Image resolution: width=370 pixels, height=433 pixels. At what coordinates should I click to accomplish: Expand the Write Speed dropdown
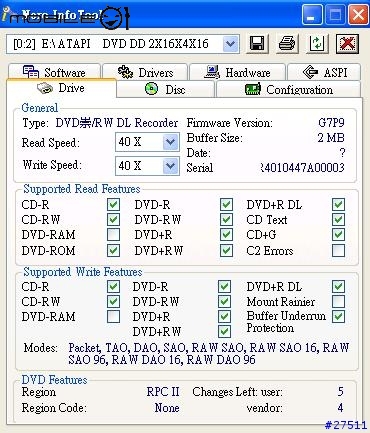170,166
